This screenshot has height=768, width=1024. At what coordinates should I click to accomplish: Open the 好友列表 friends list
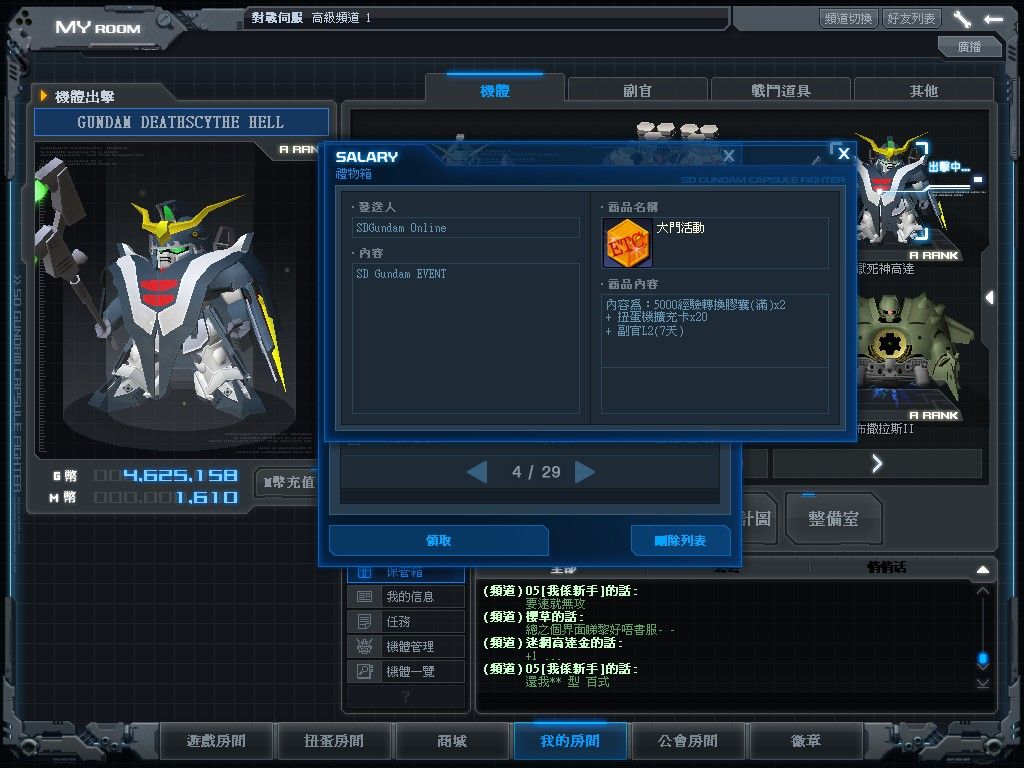[911, 18]
